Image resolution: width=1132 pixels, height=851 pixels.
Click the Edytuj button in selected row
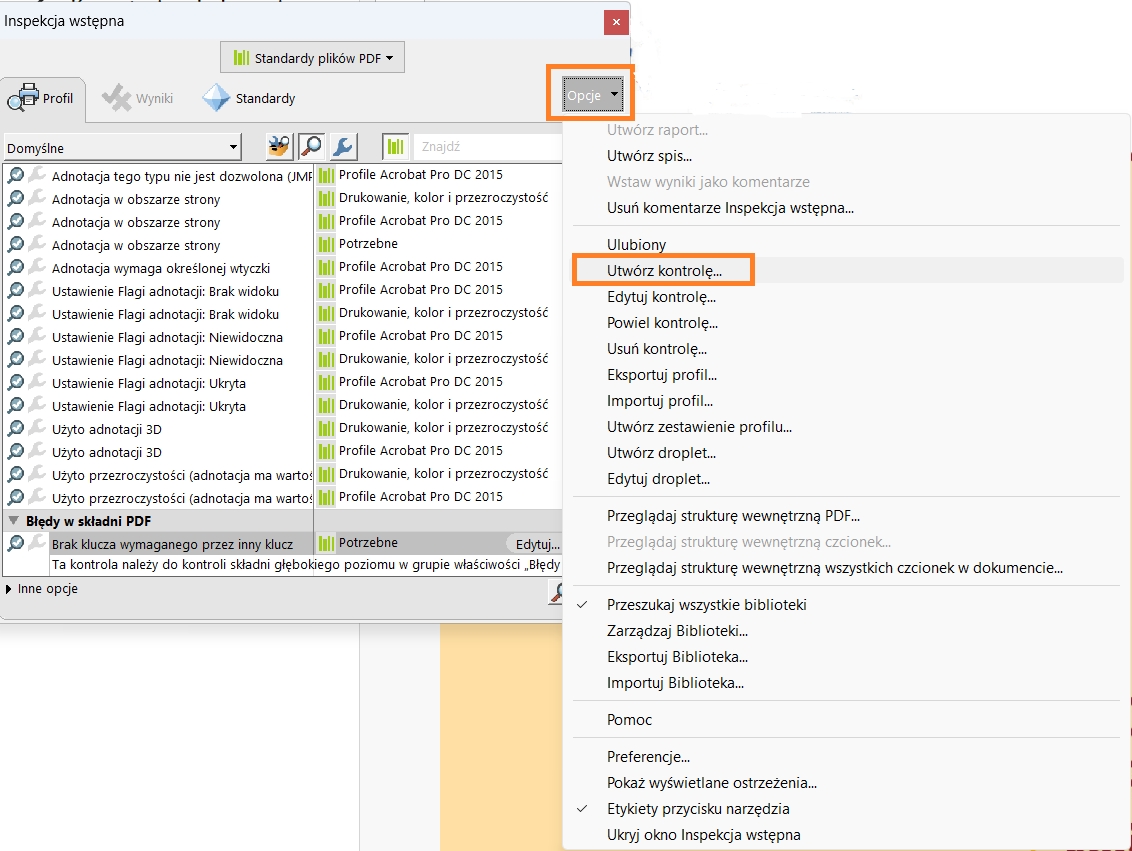(537, 544)
